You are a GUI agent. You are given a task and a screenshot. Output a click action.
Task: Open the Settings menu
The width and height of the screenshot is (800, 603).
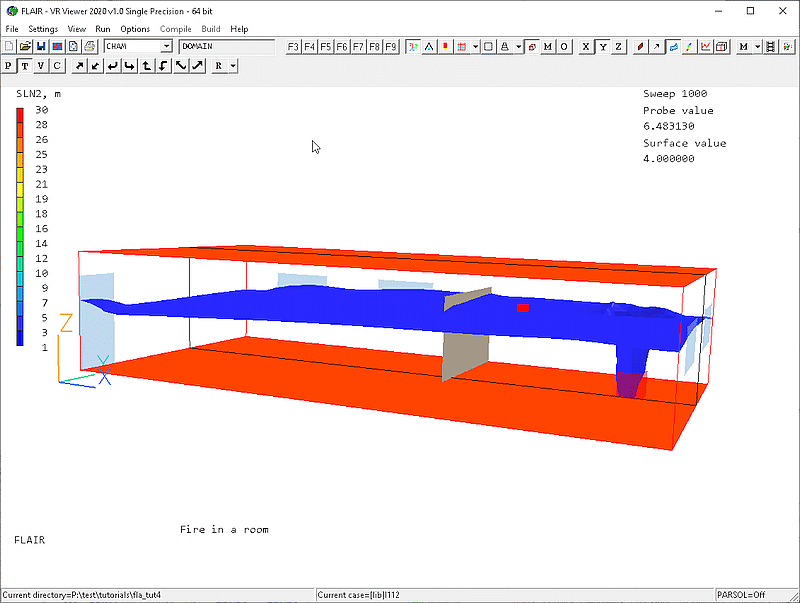click(43, 29)
